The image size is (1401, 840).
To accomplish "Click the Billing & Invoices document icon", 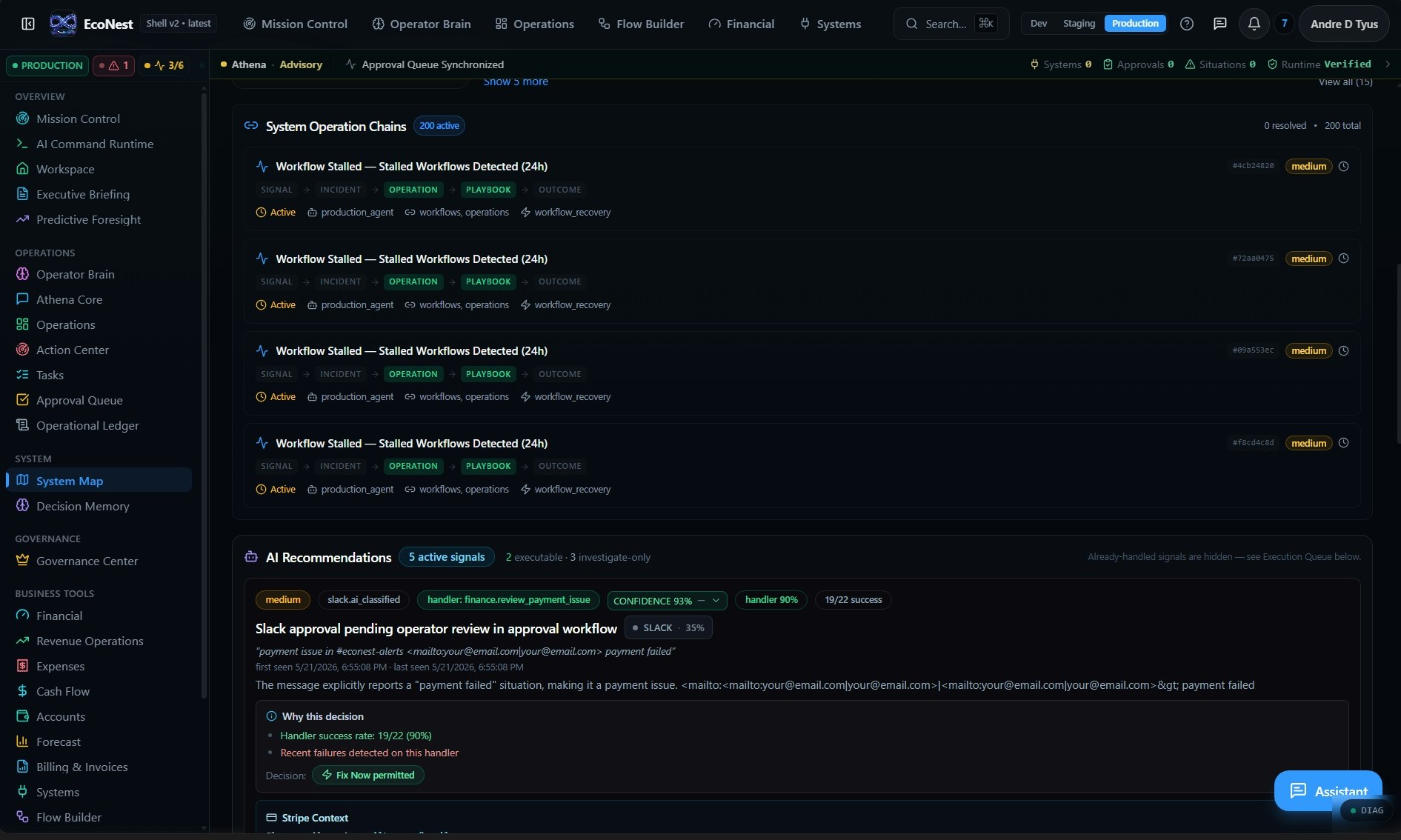I will tap(22, 767).
